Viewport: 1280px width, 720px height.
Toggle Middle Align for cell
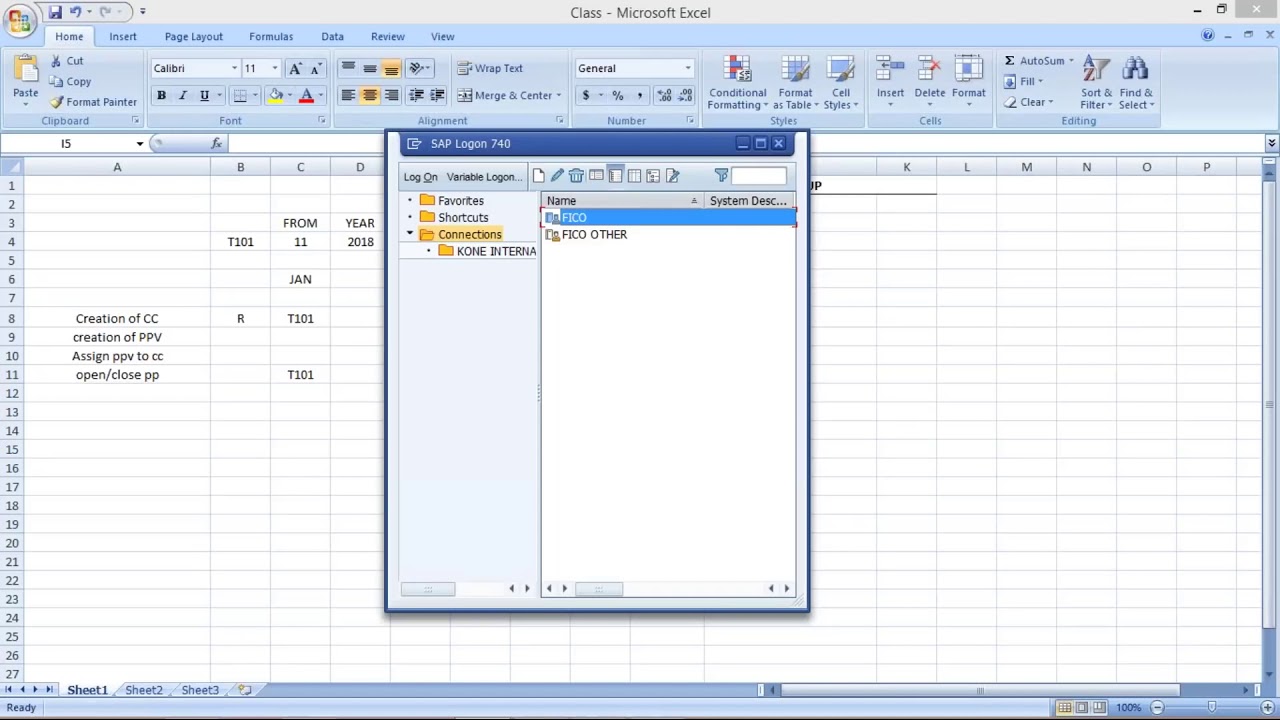370,68
